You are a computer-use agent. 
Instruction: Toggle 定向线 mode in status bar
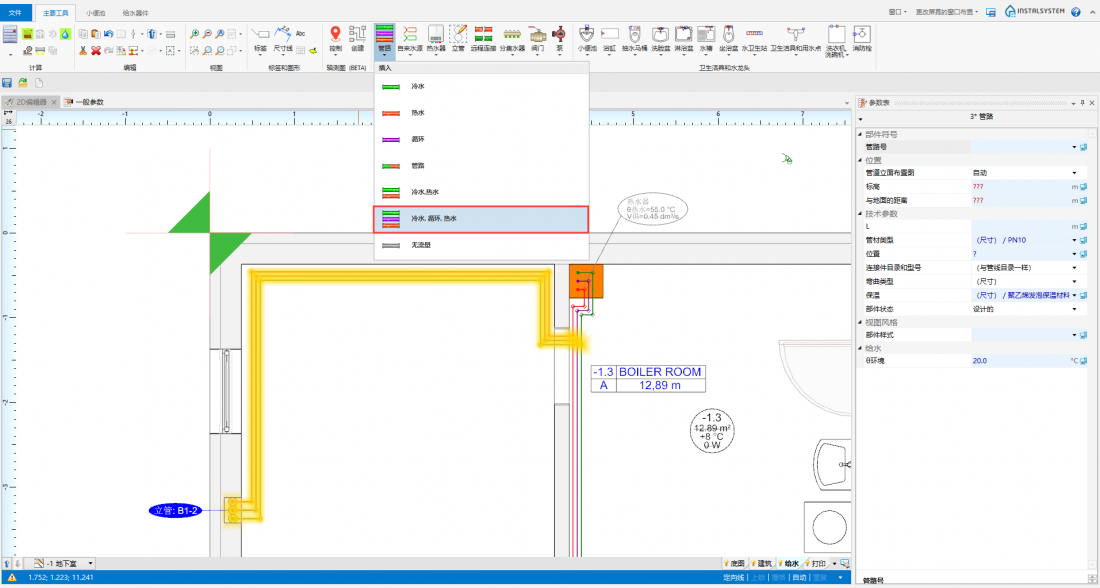pos(733,578)
